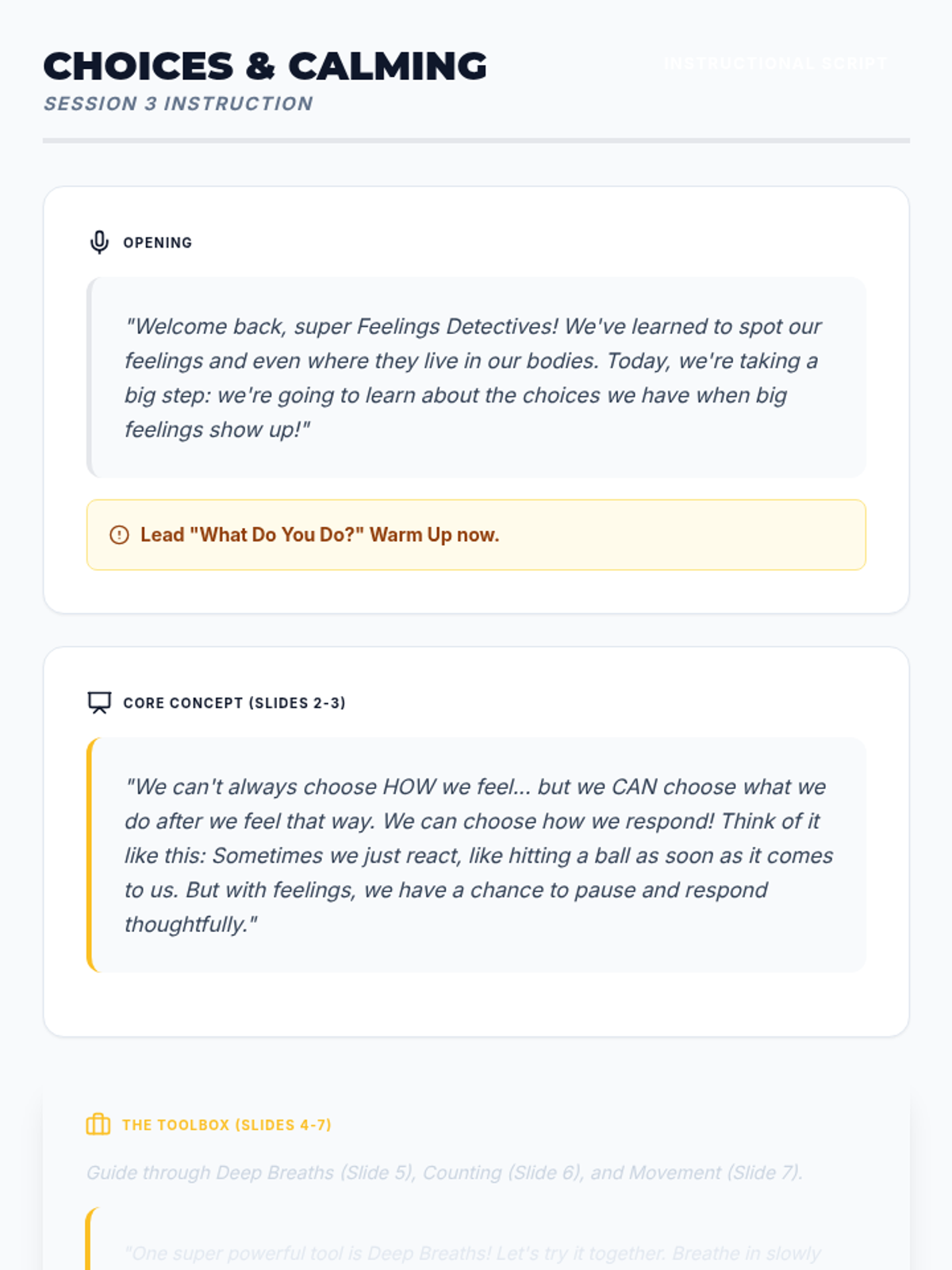Select "The Toolbox (Slides 4-7)" heading
952x1270 pixels.
(x=227, y=1125)
